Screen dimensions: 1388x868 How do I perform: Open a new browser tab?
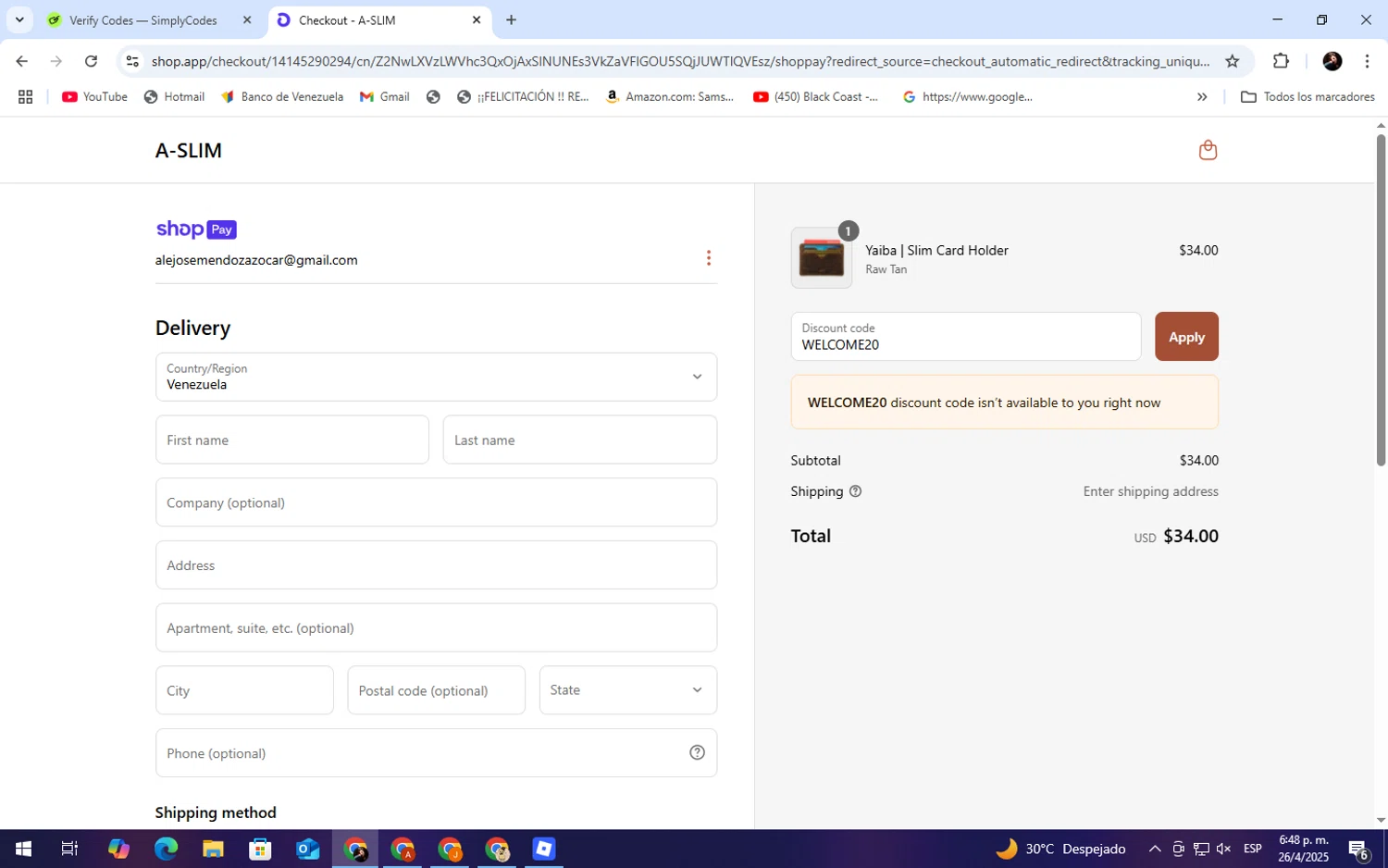(511, 19)
